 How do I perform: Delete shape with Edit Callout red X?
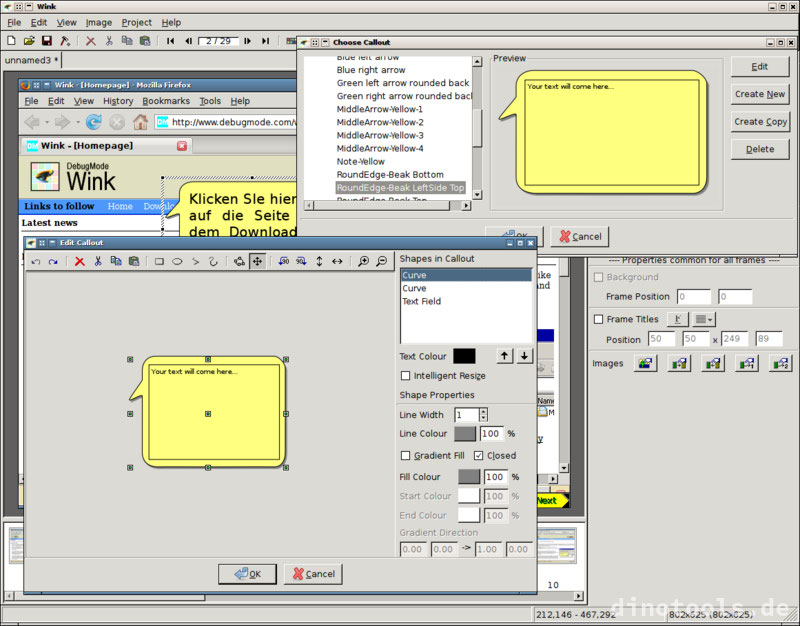click(79, 262)
